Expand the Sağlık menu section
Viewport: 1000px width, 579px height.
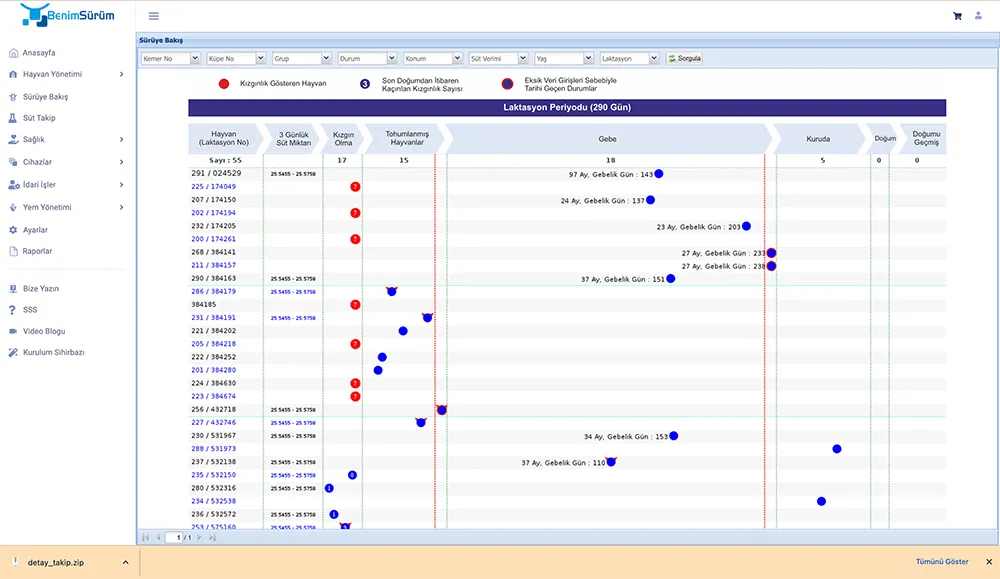(x=121, y=140)
